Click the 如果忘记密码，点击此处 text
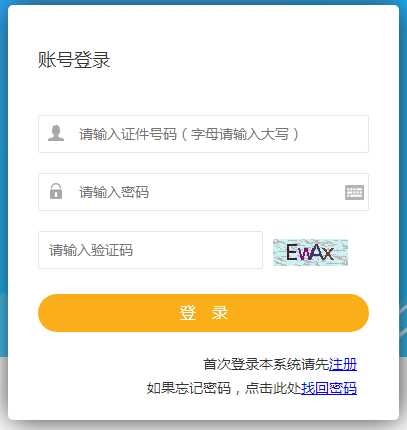Image resolution: width=407 pixels, height=430 pixels. tap(224, 388)
